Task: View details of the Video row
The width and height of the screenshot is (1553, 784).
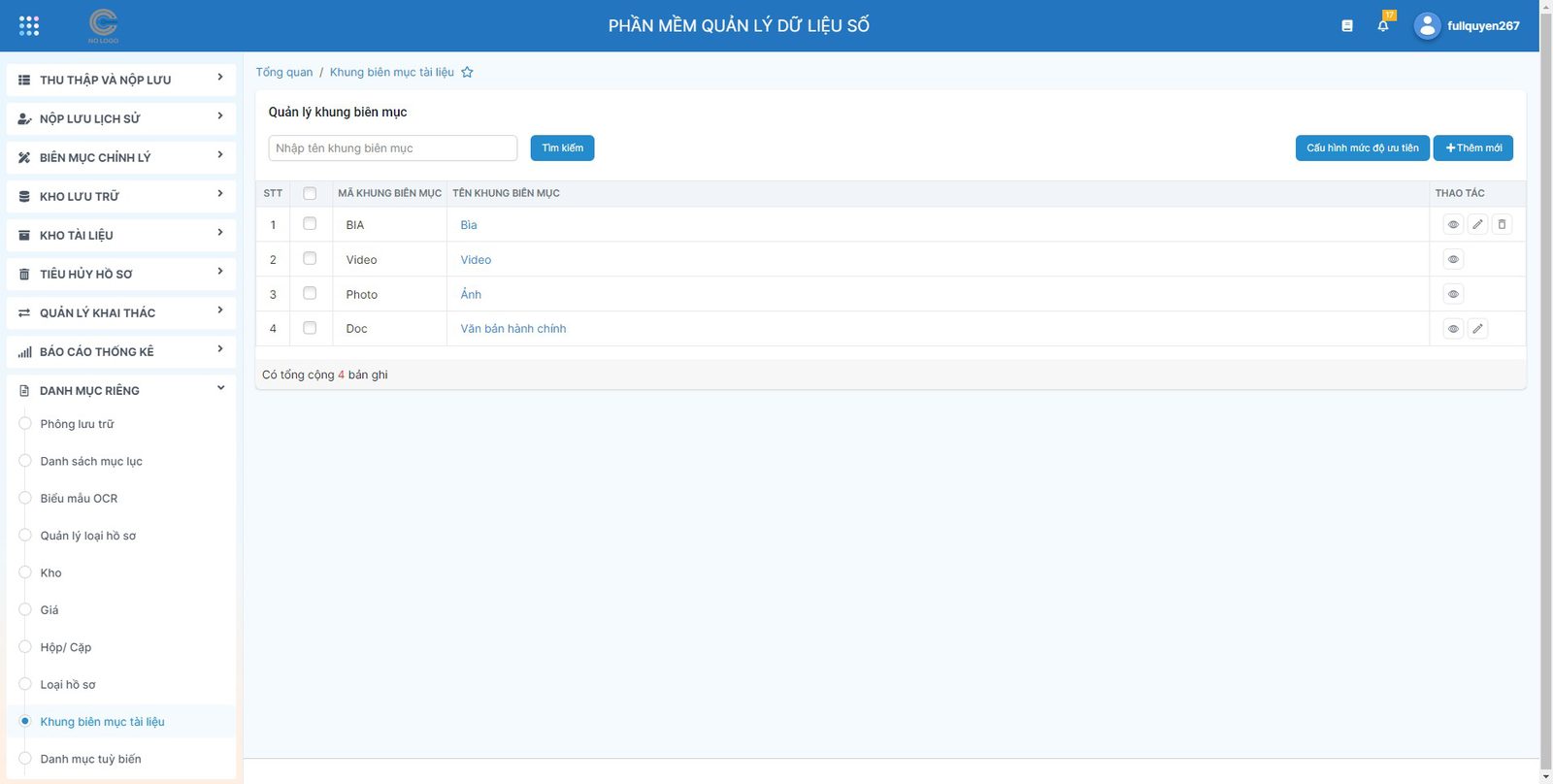Action: point(1453,259)
